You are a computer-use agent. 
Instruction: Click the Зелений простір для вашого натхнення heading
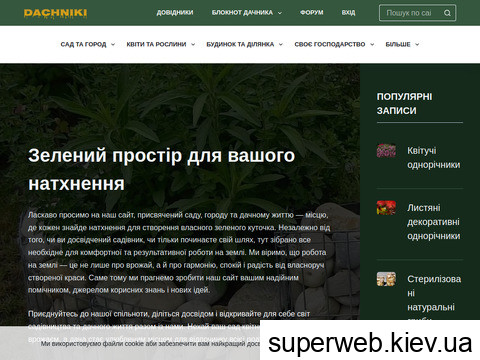coord(162,169)
